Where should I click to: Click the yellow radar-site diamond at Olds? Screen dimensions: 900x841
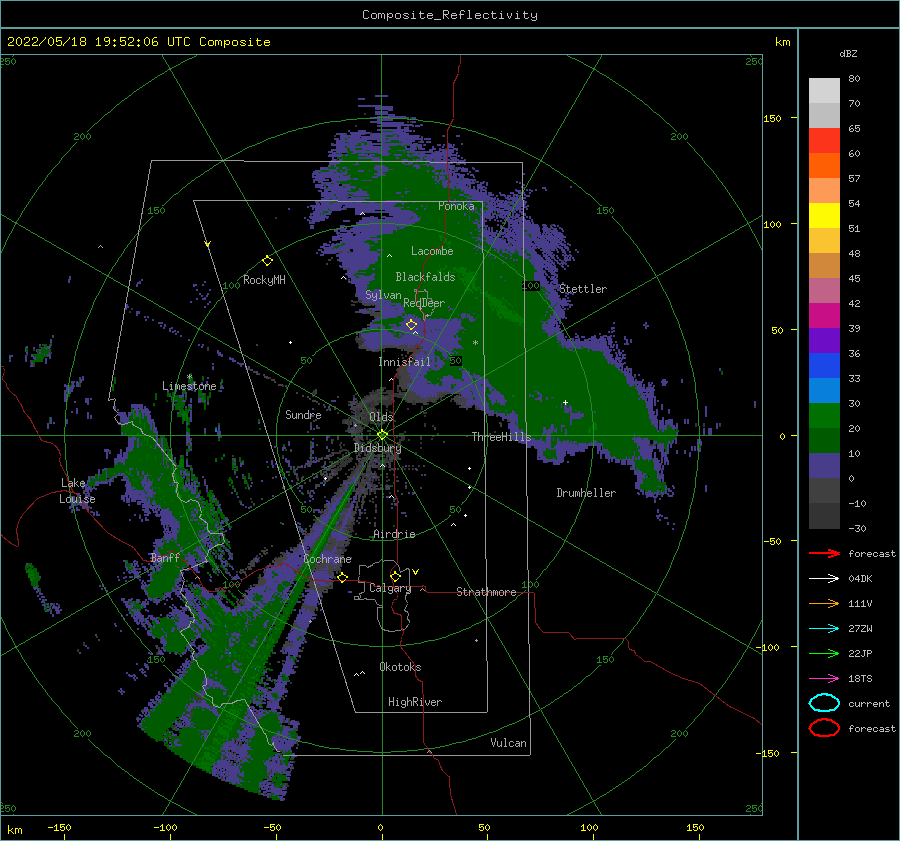pyautogui.click(x=382, y=435)
